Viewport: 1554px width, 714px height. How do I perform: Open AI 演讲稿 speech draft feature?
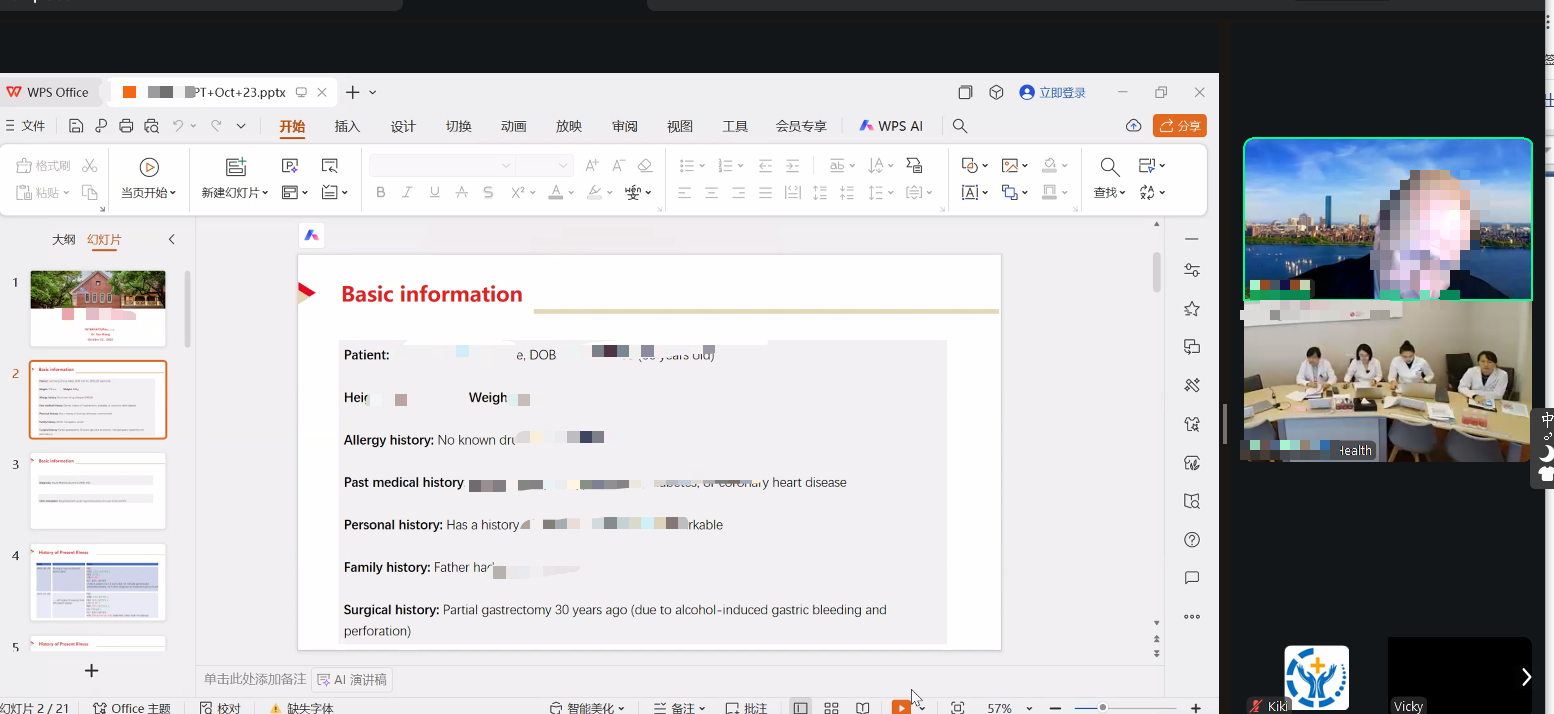click(x=351, y=679)
